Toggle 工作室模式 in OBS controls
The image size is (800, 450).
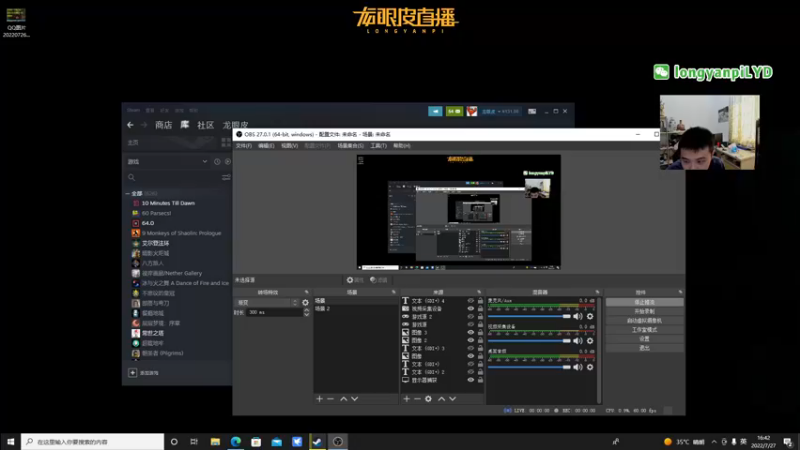[644, 330]
